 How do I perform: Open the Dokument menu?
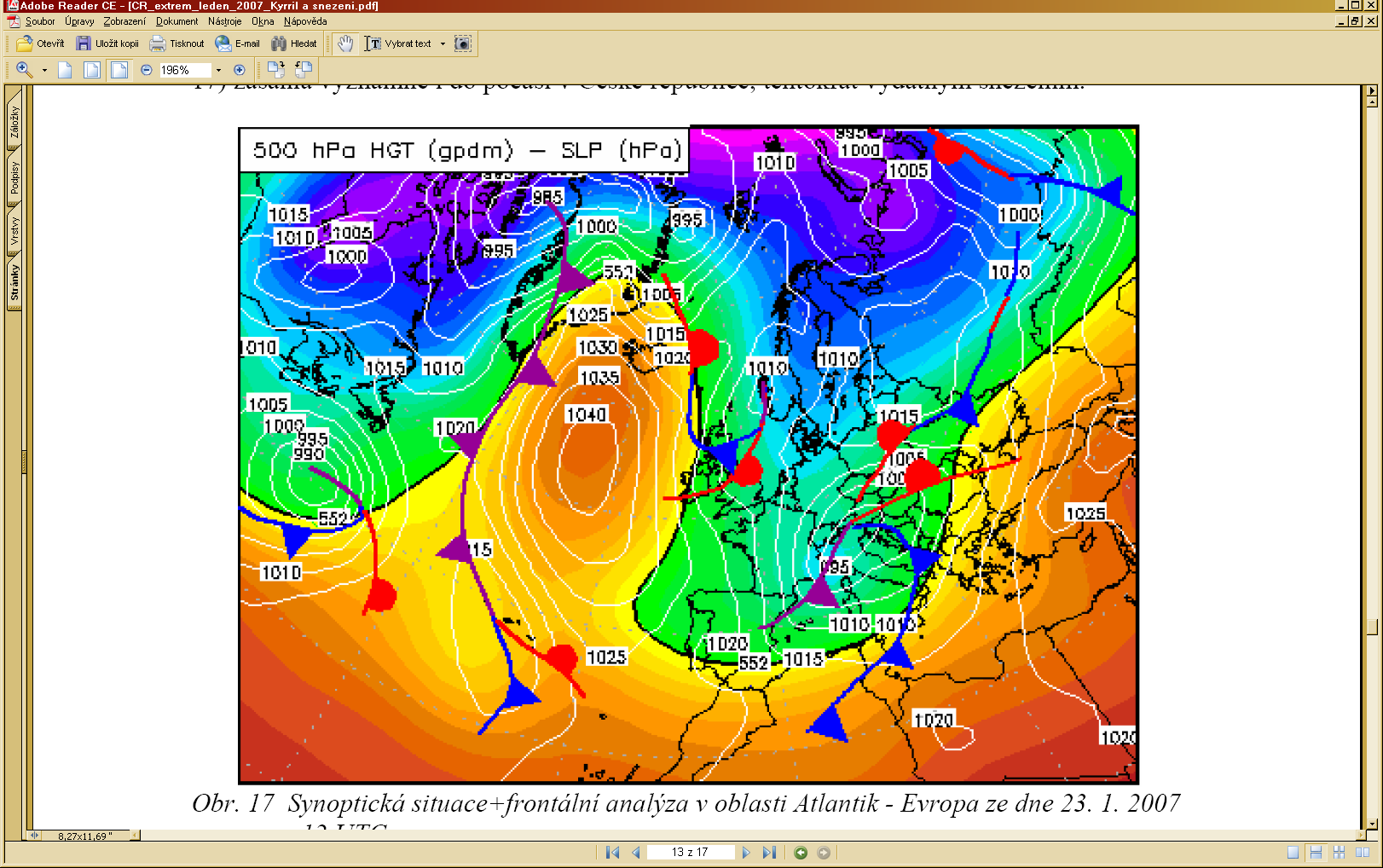click(176, 21)
